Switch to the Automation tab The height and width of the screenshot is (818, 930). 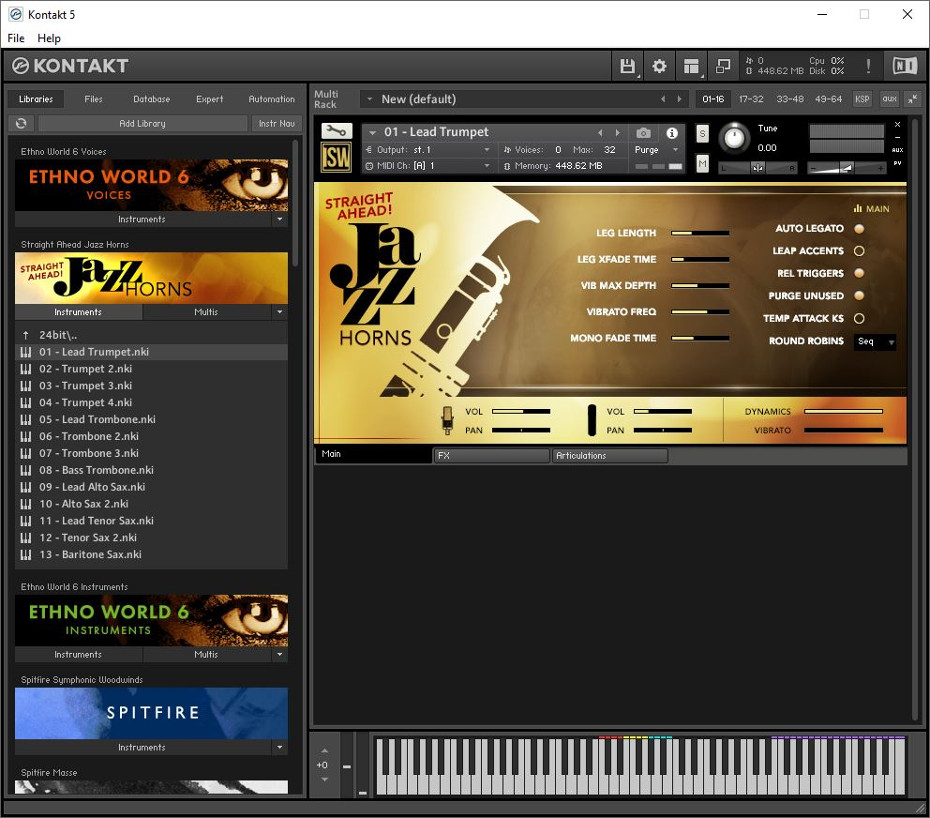[x=272, y=99]
